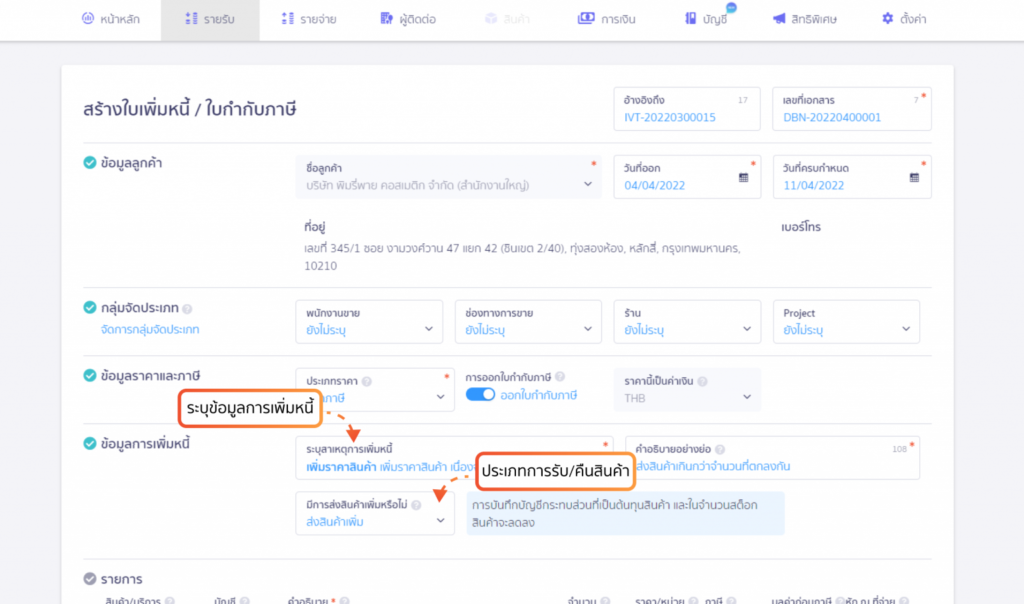Click the help icon next to การออกใบกำกับภาษี
The height and width of the screenshot is (604, 1024).
560,377
